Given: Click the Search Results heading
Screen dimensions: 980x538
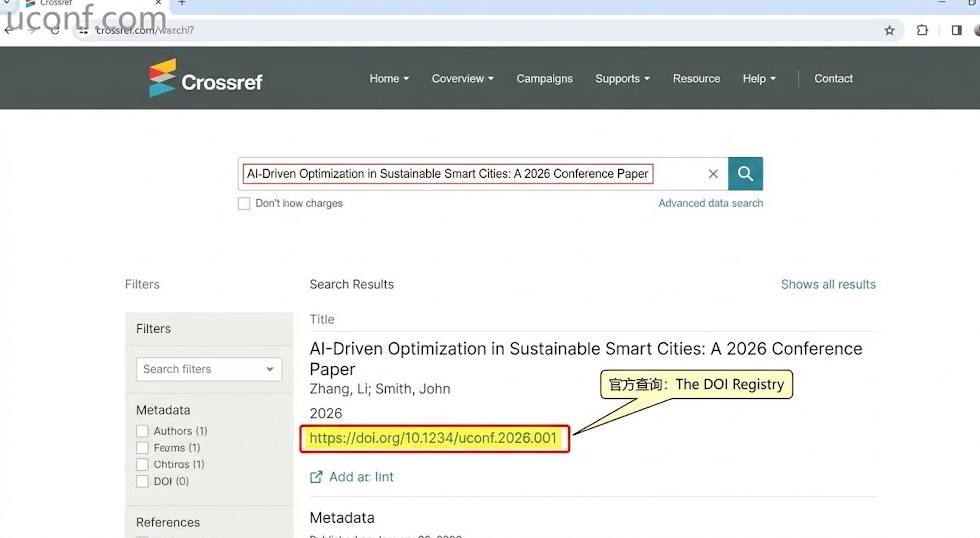Looking at the screenshot, I should coord(351,284).
